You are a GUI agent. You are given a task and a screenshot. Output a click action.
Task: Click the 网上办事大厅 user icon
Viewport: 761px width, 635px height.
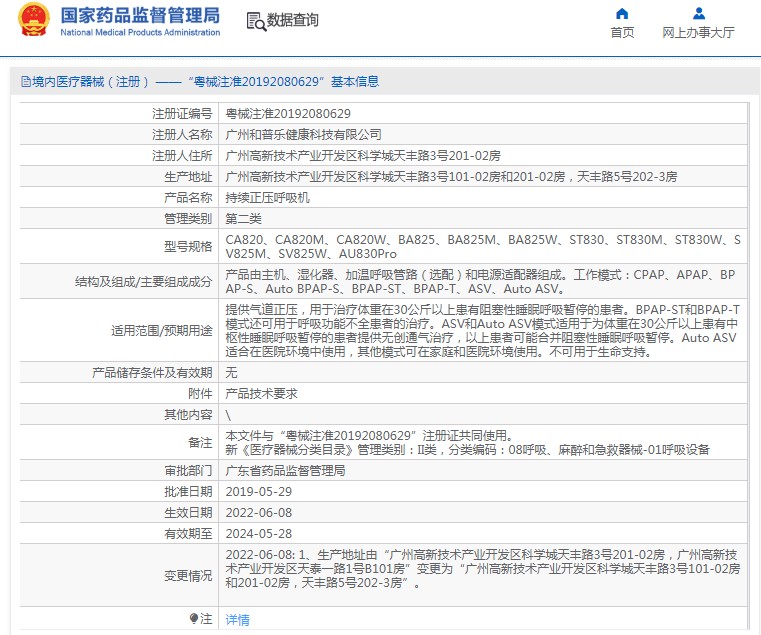pos(699,13)
